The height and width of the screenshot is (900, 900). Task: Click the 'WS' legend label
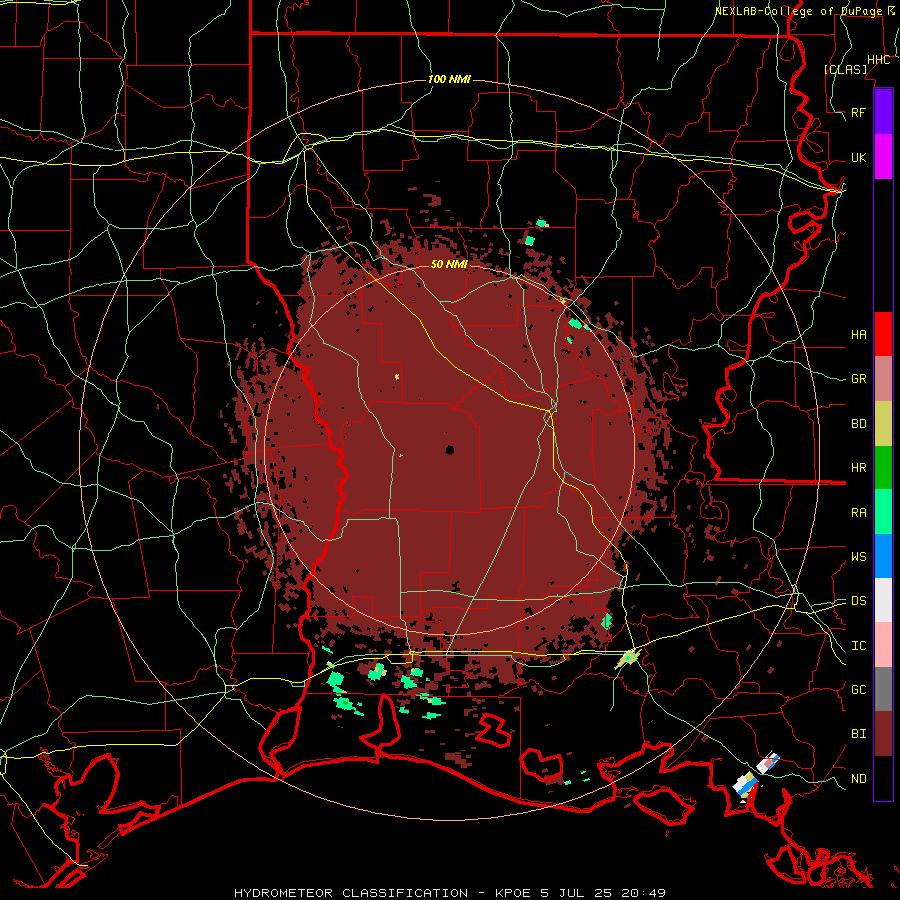coord(858,557)
